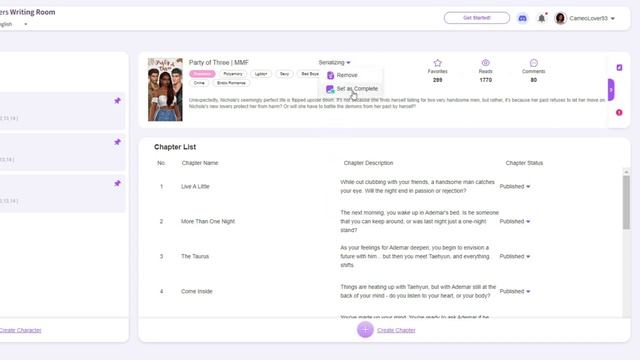Viewport: 640px width, 360px height.
Task: Open Published dropdown for More Than One Night
Action: point(515,222)
